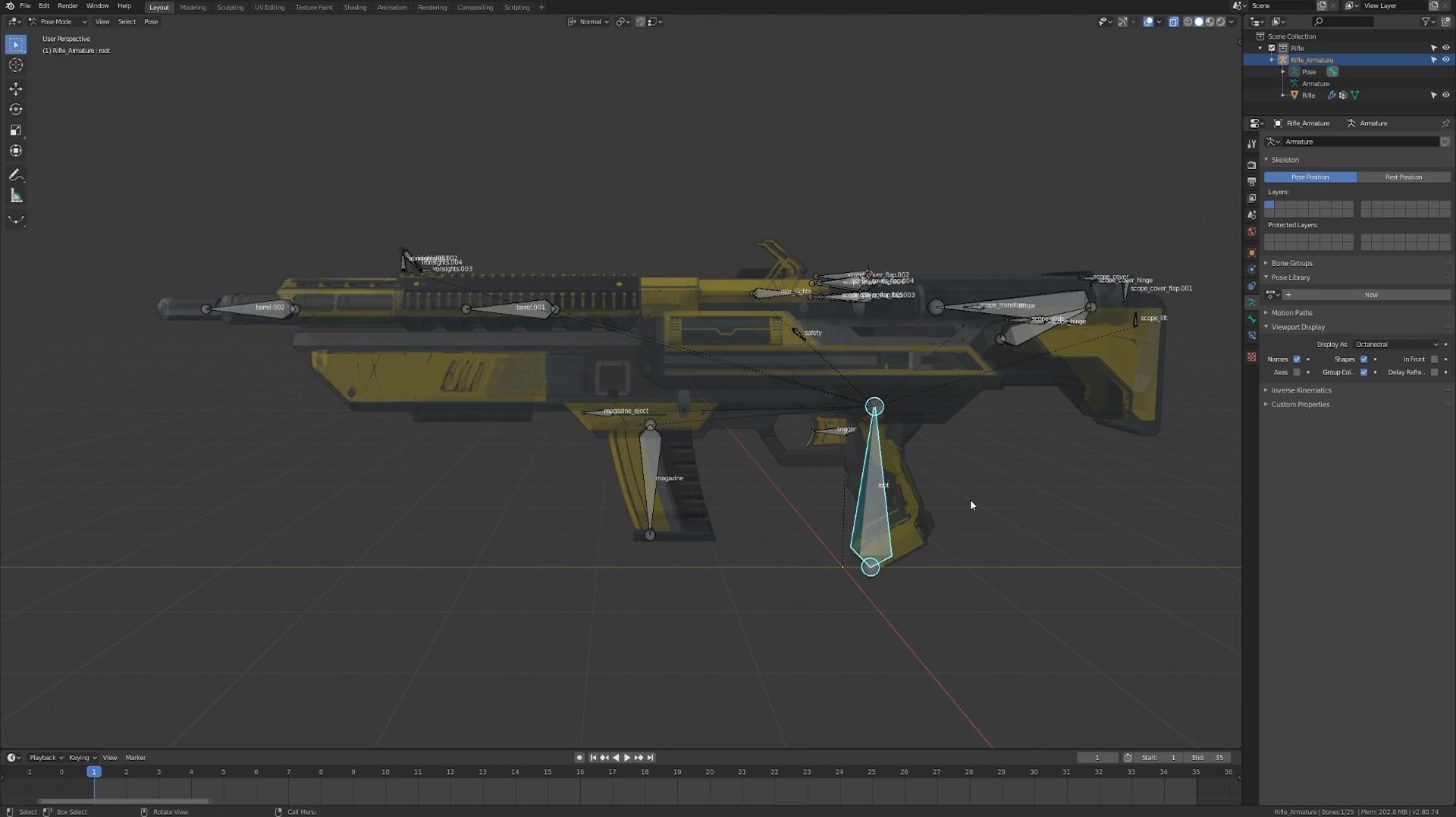Open the Object Constraints properties tab
Screen dimensions: 1456x817
click(x=1251, y=286)
